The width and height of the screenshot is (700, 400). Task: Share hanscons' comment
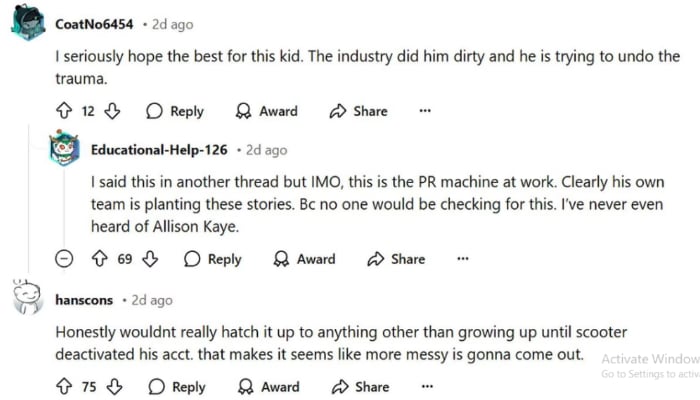(359, 387)
